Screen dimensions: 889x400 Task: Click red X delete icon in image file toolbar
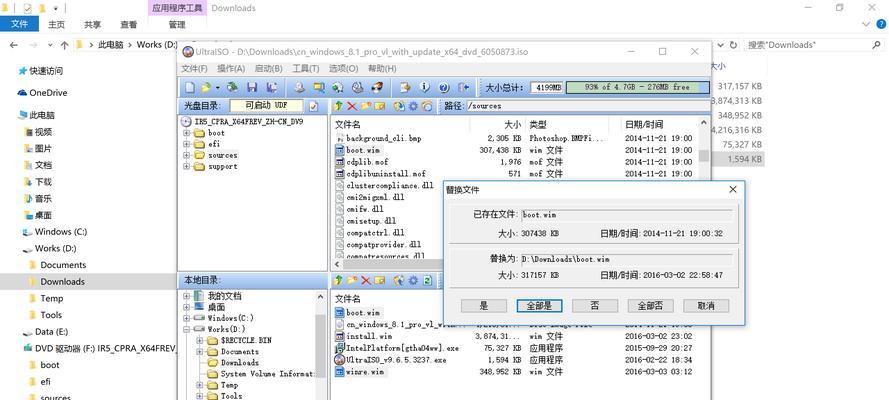click(x=352, y=105)
